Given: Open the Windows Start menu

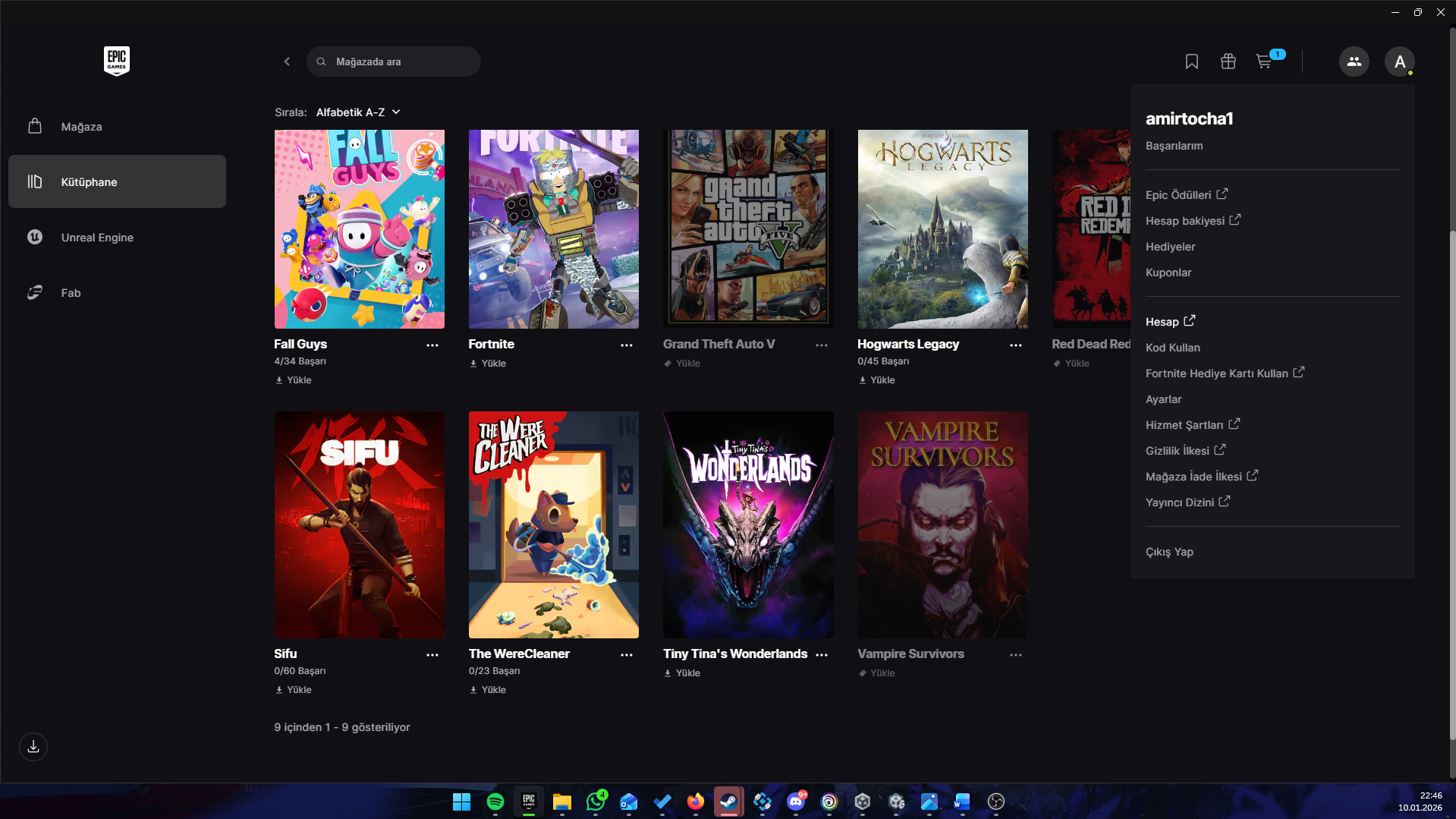Looking at the screenshot, I should click(461, 802).
